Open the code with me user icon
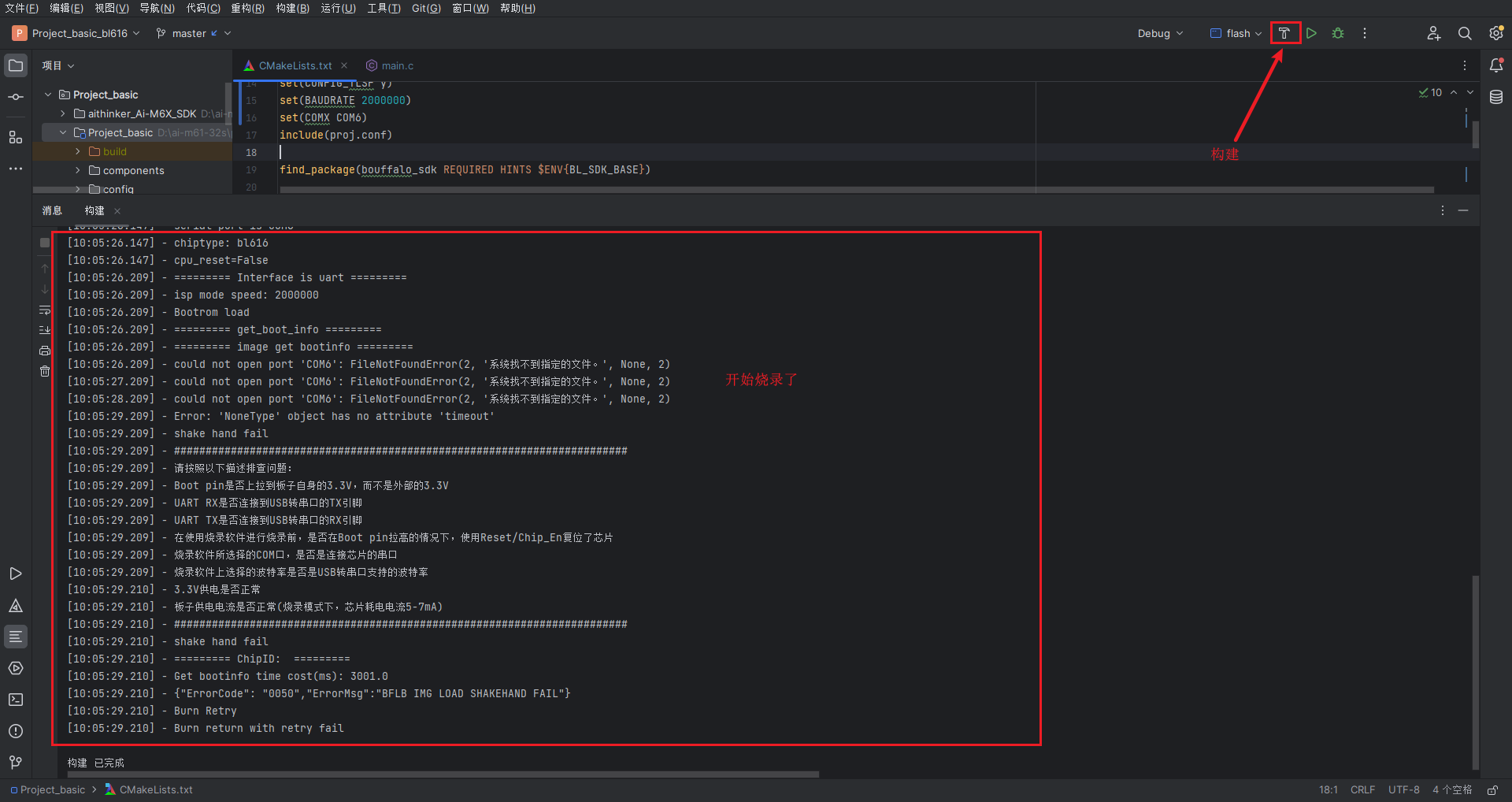 pyautogui.click(x=1433, y=33)
